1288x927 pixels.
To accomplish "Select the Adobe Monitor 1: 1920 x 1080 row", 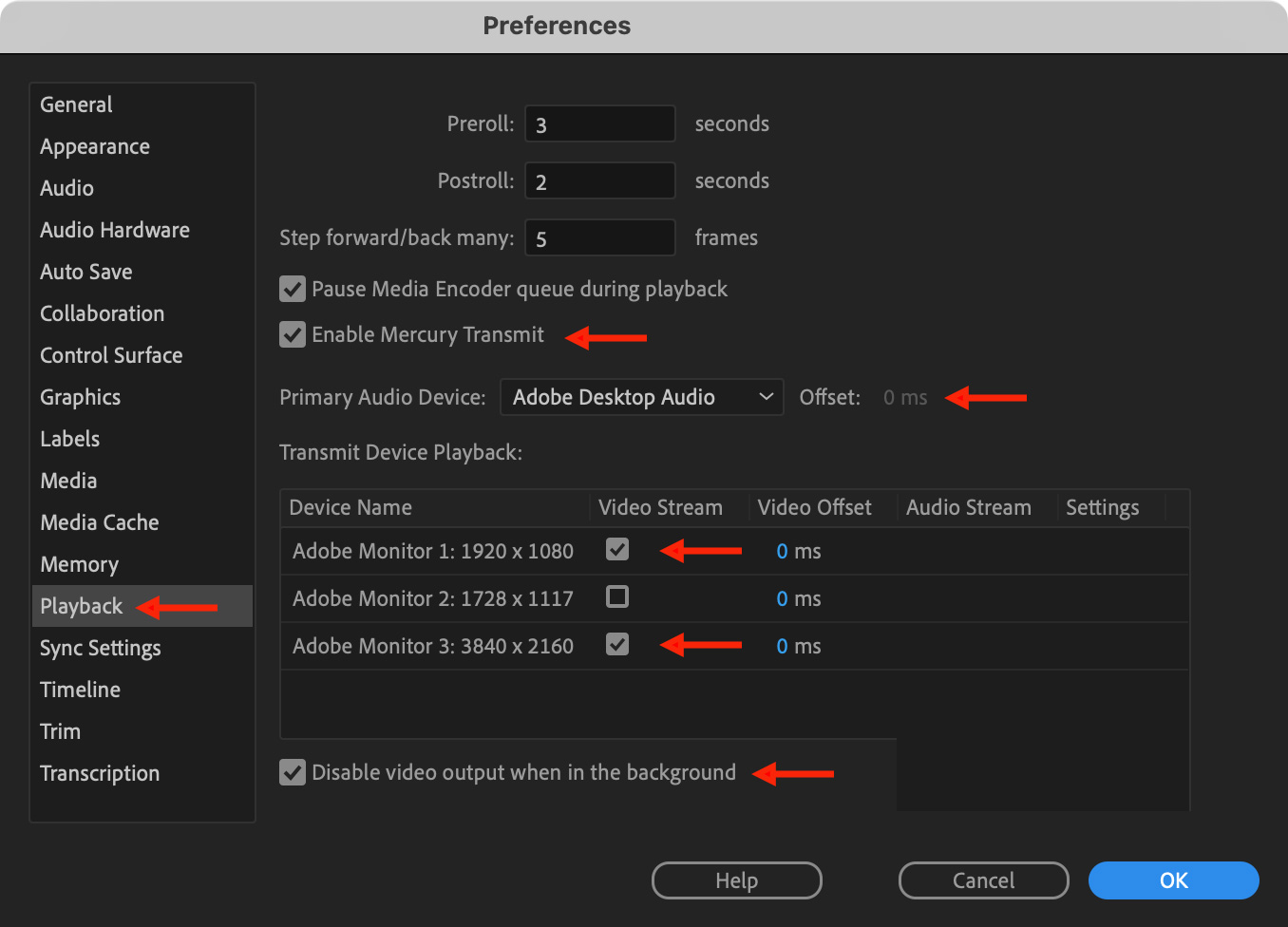I will pos(734,551).
